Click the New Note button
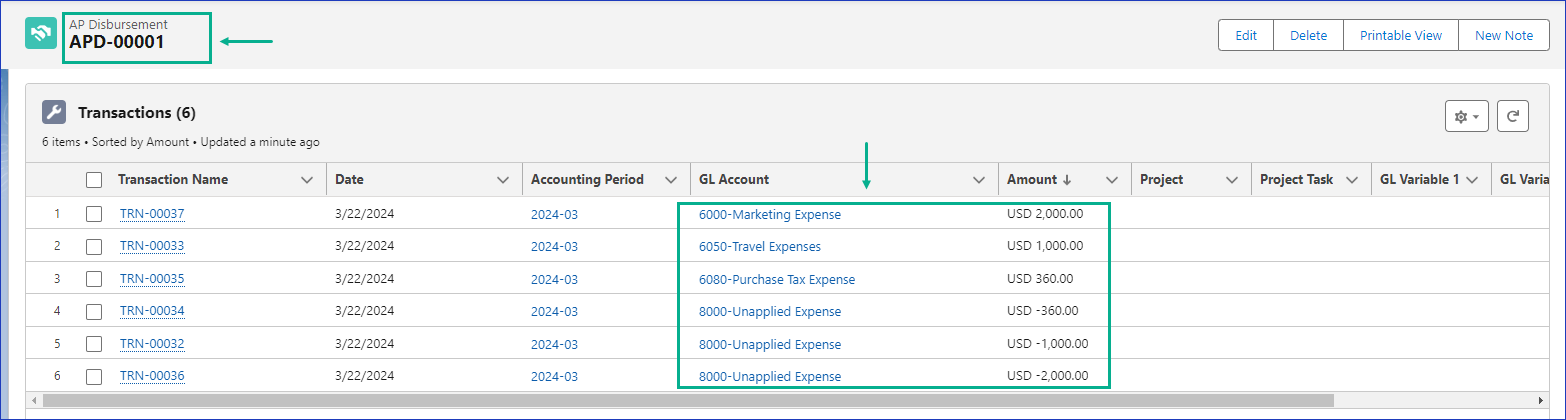This screenshot has height=420, width=1566. pos(1504,35)
